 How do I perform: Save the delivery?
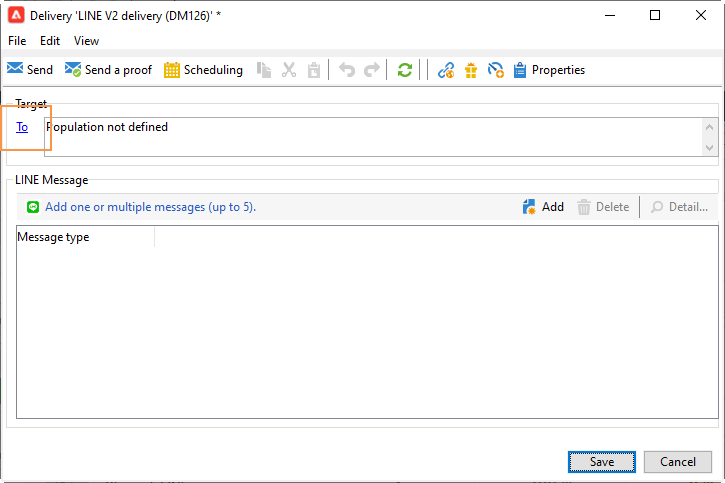click(602, 462)
